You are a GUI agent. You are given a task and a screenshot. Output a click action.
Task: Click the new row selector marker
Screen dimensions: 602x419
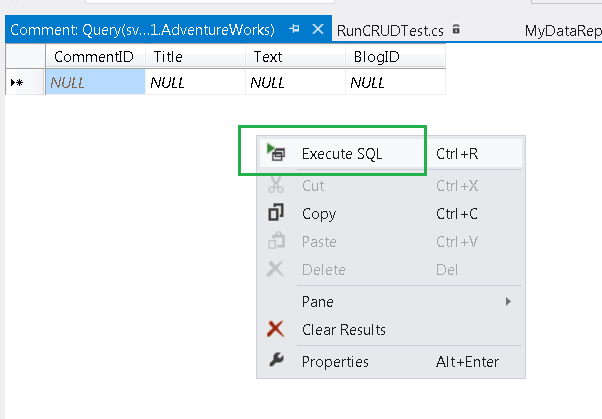point(18,83)
